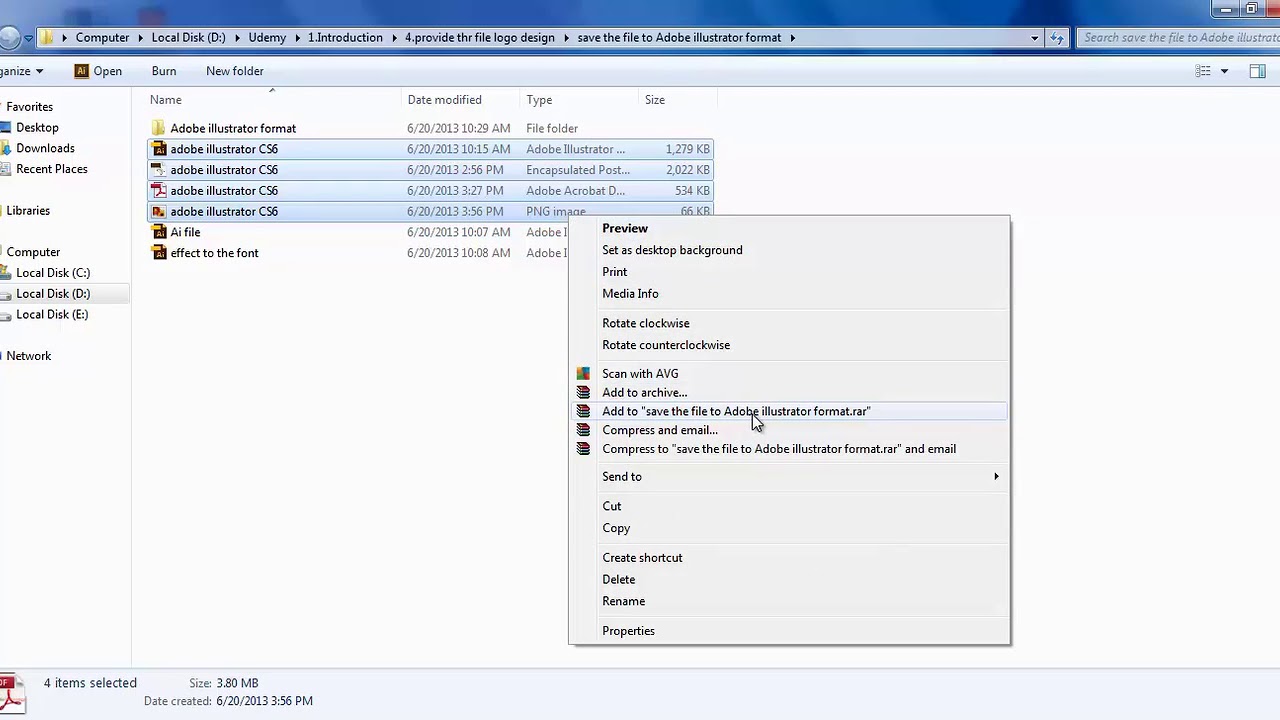The image size is (1280, 720).
Task: Click the icon beside 'effect to the font'
Action: click(x=158, y=253)
